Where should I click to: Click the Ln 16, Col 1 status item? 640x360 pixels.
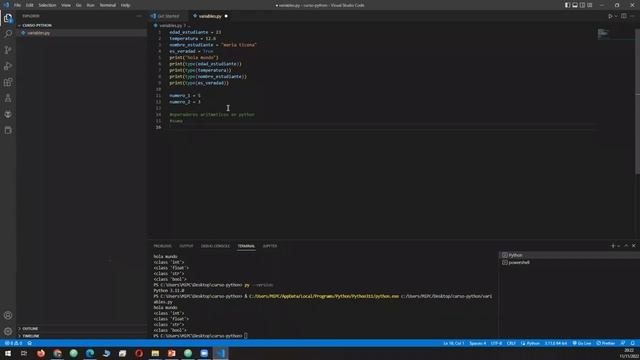(453, 343)
